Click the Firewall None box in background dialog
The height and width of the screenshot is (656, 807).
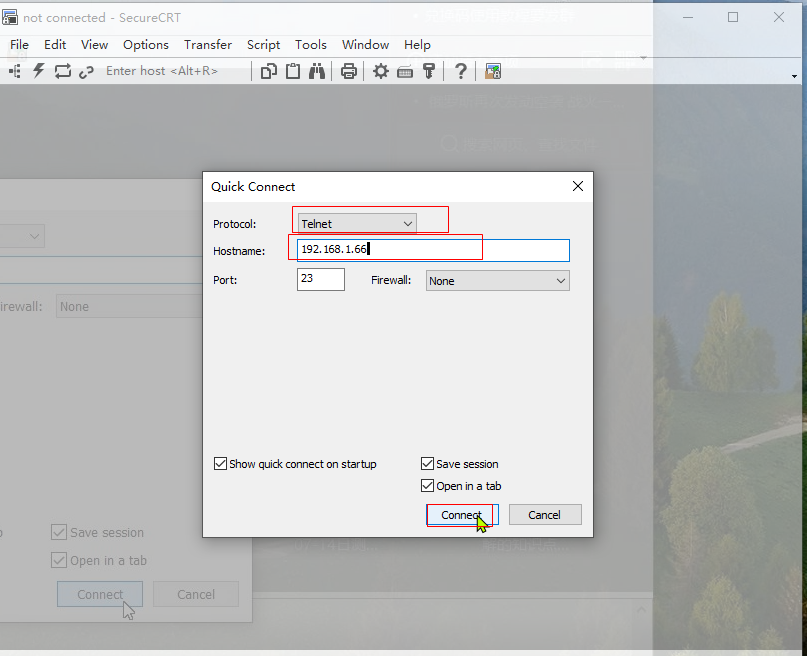(x=129, y=307)
